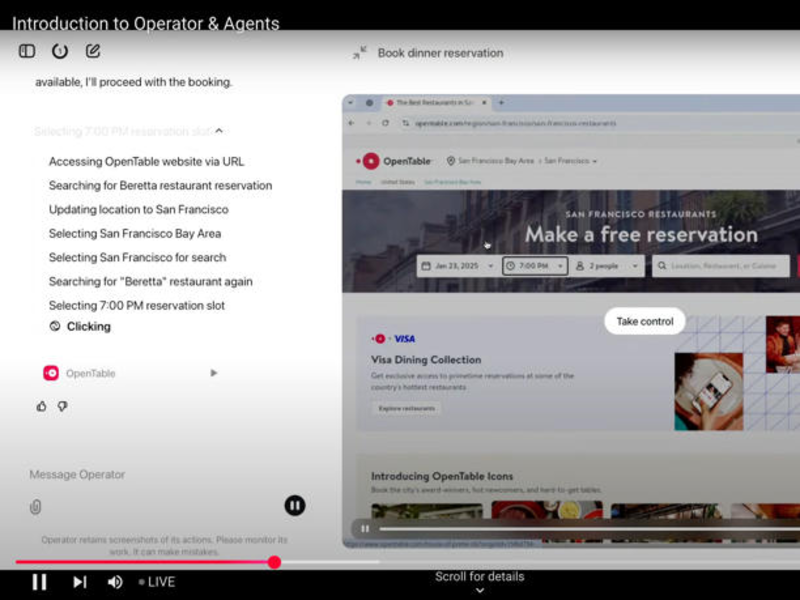Click the Message Operator input field
Image resolution: width=800 pixels, height=600 pixels.
pyautogui.click(x=150, y=475)
